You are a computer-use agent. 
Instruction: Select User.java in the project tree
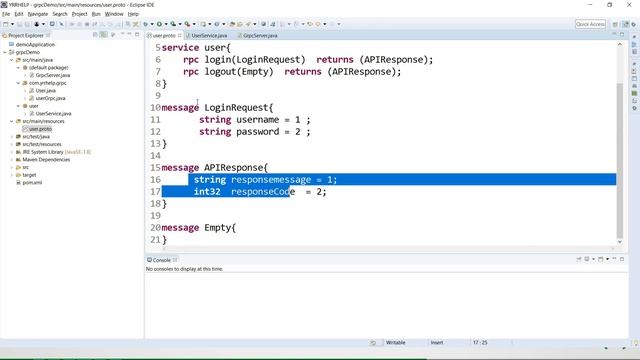click(x=45, y=91)
